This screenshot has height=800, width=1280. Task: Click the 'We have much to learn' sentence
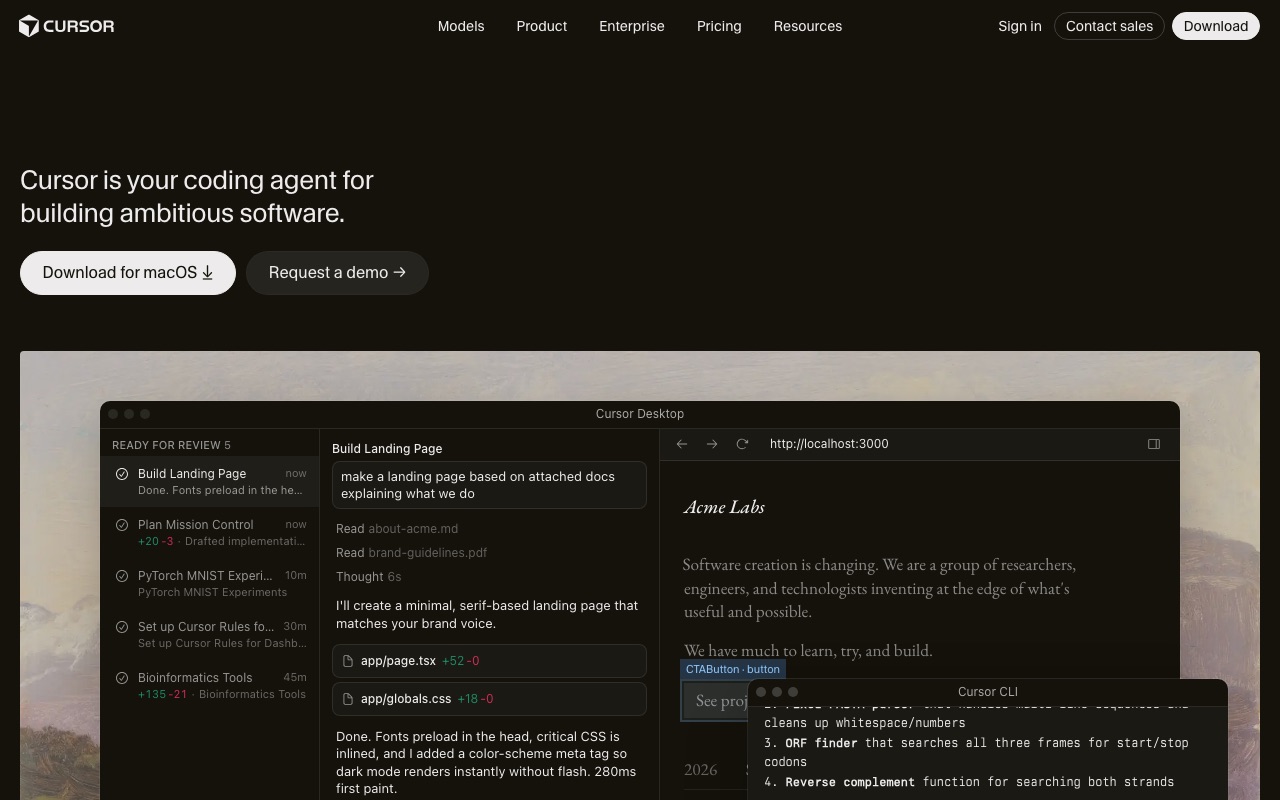pos(808,651)
